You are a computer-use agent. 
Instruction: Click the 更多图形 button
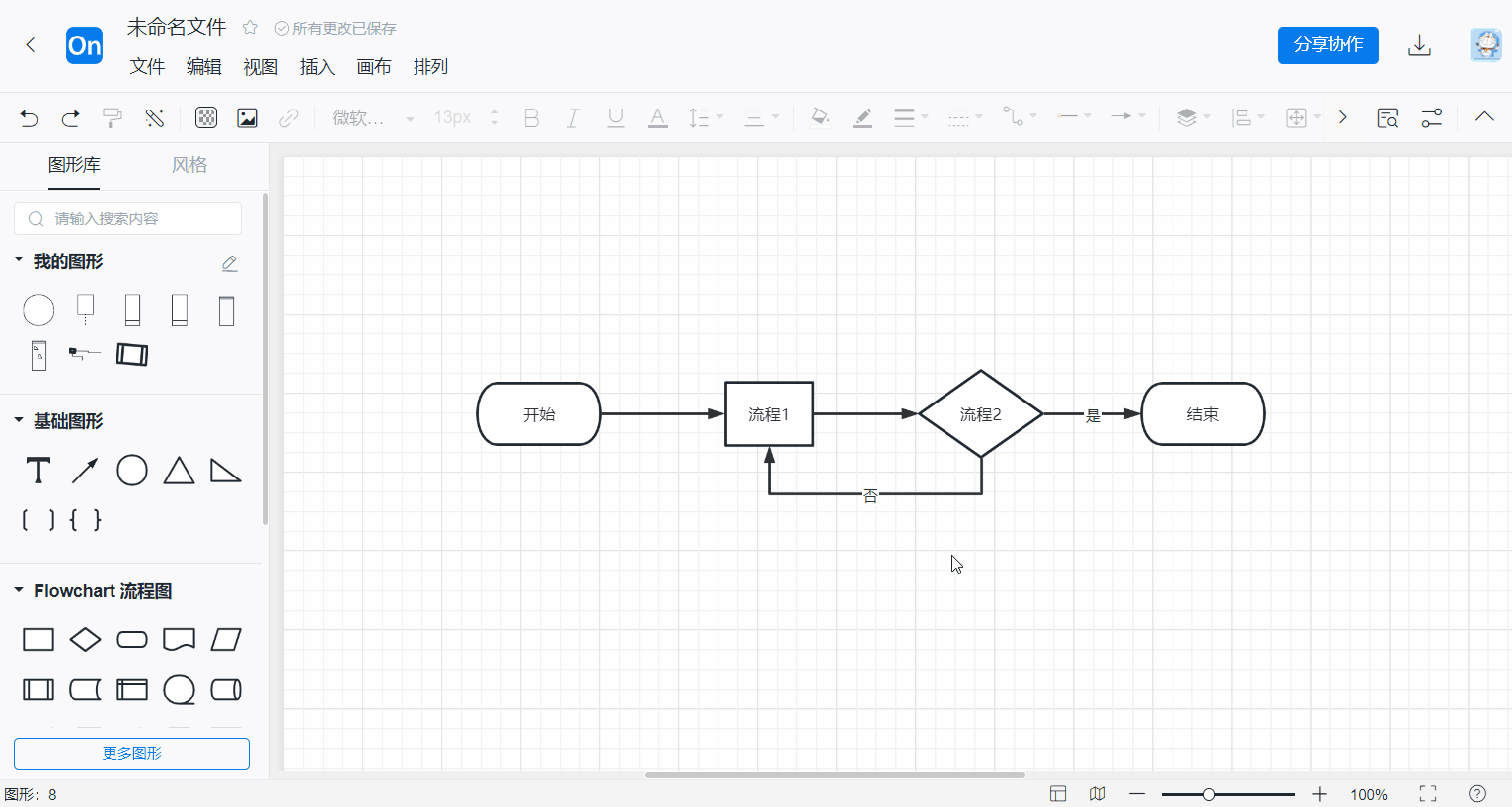click(x=131, y=754)
